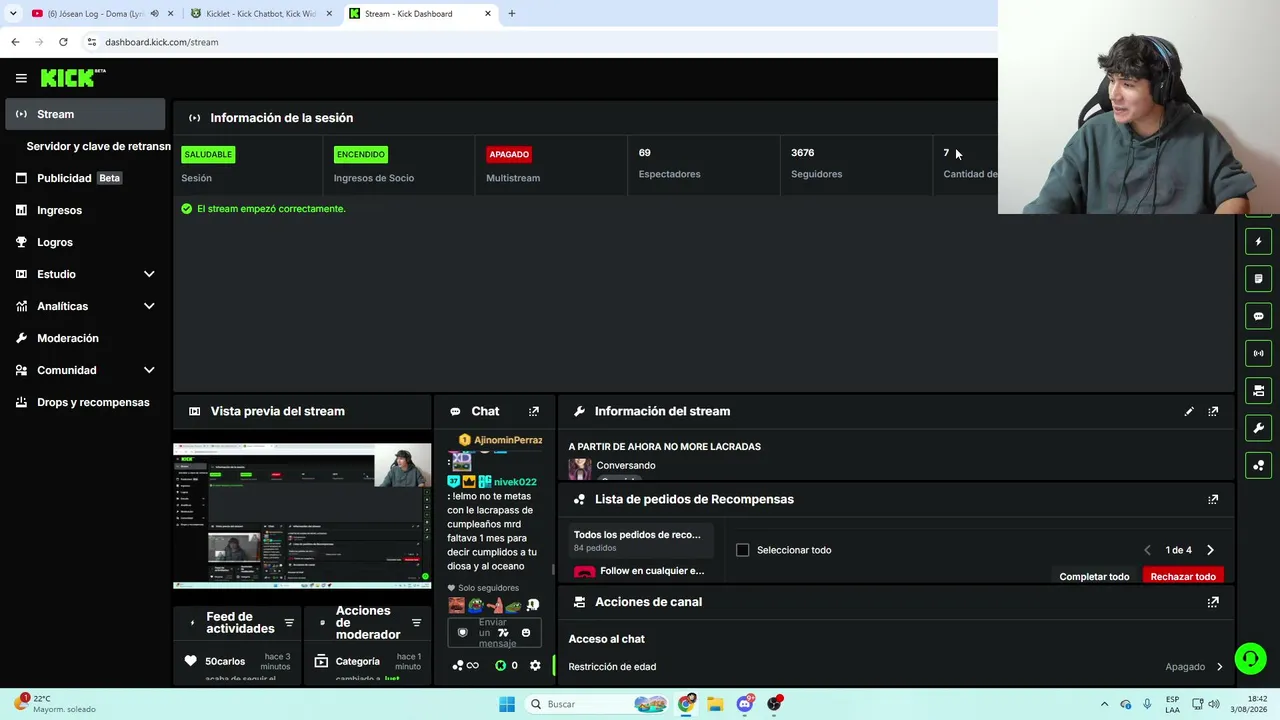Go back in browser history
1280x720 pixels.
click(x=15, y=42)
